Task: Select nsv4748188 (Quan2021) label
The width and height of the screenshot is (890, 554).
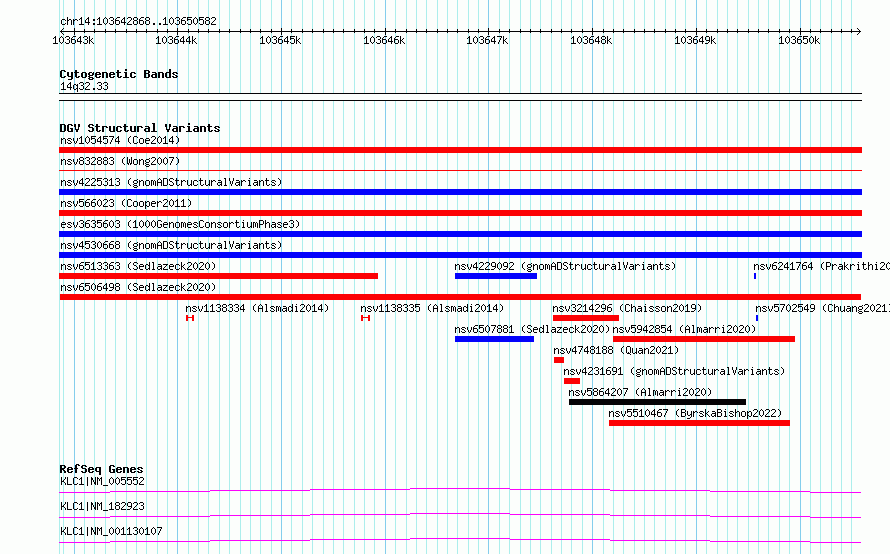Action: [x=616, y=350]
